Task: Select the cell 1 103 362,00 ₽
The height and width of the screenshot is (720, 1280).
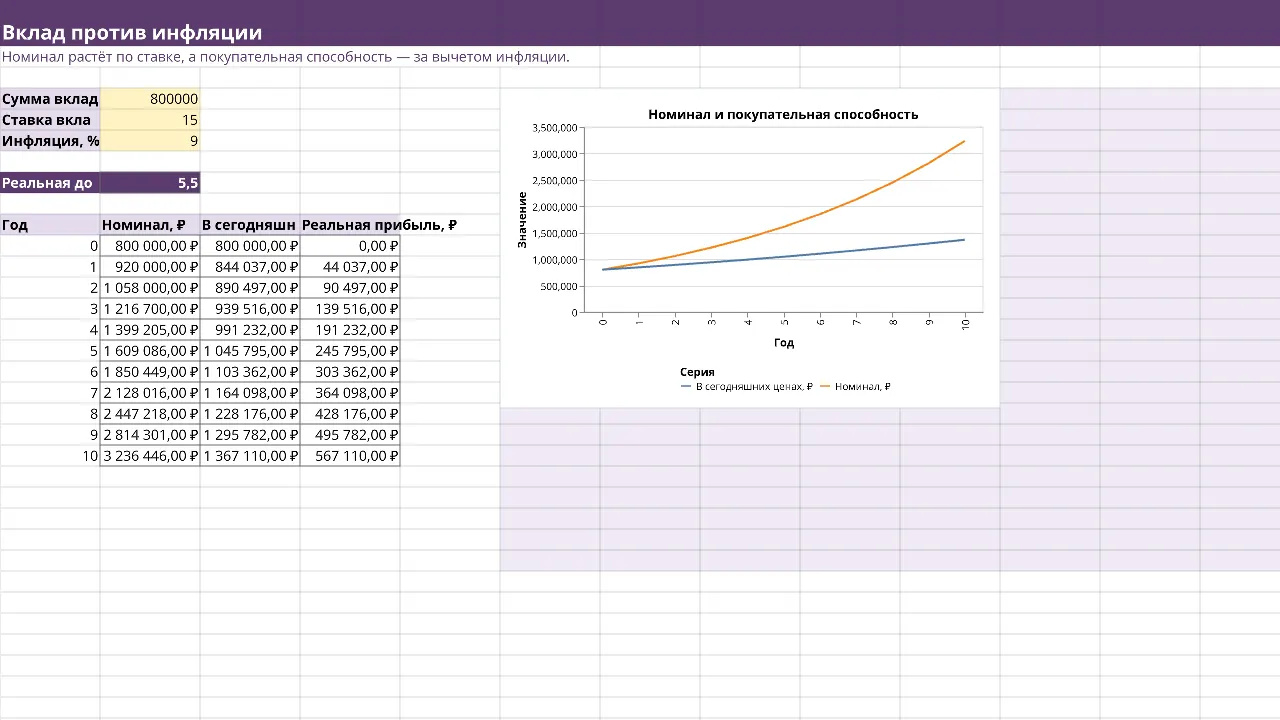Action: (x=250, y=372)
